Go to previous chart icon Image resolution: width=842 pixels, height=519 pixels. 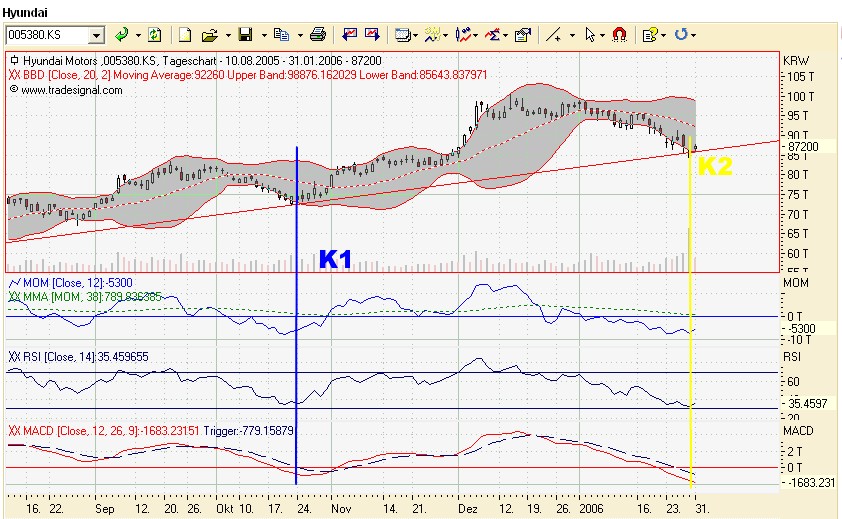(x=350, y=35)
